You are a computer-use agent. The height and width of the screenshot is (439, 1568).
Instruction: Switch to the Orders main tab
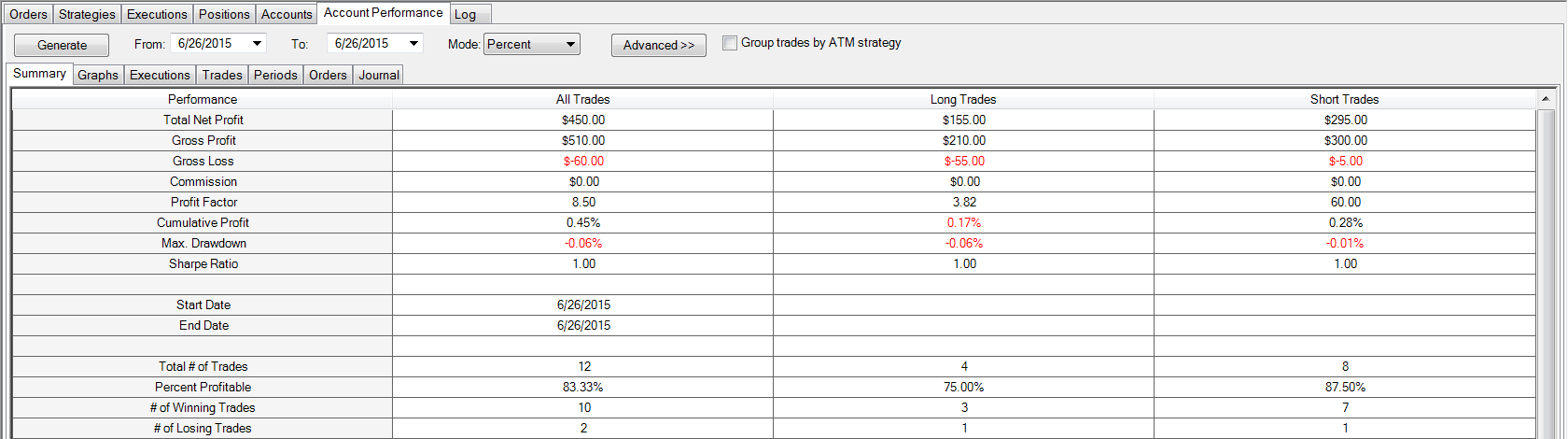(28, 14)
